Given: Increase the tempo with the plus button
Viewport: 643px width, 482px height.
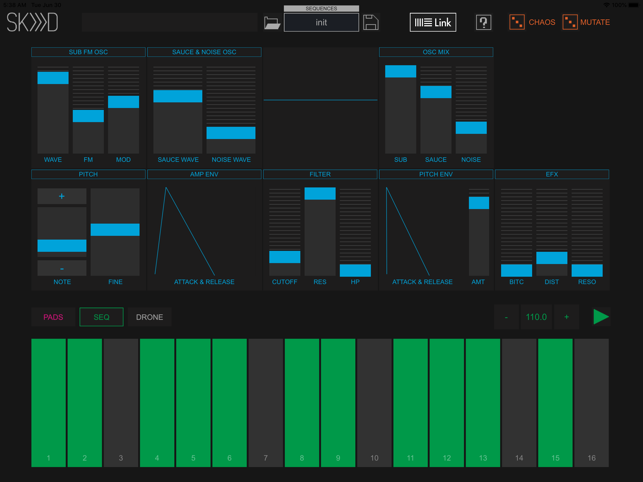Looking at the screenshot, I should click(566, 317).
